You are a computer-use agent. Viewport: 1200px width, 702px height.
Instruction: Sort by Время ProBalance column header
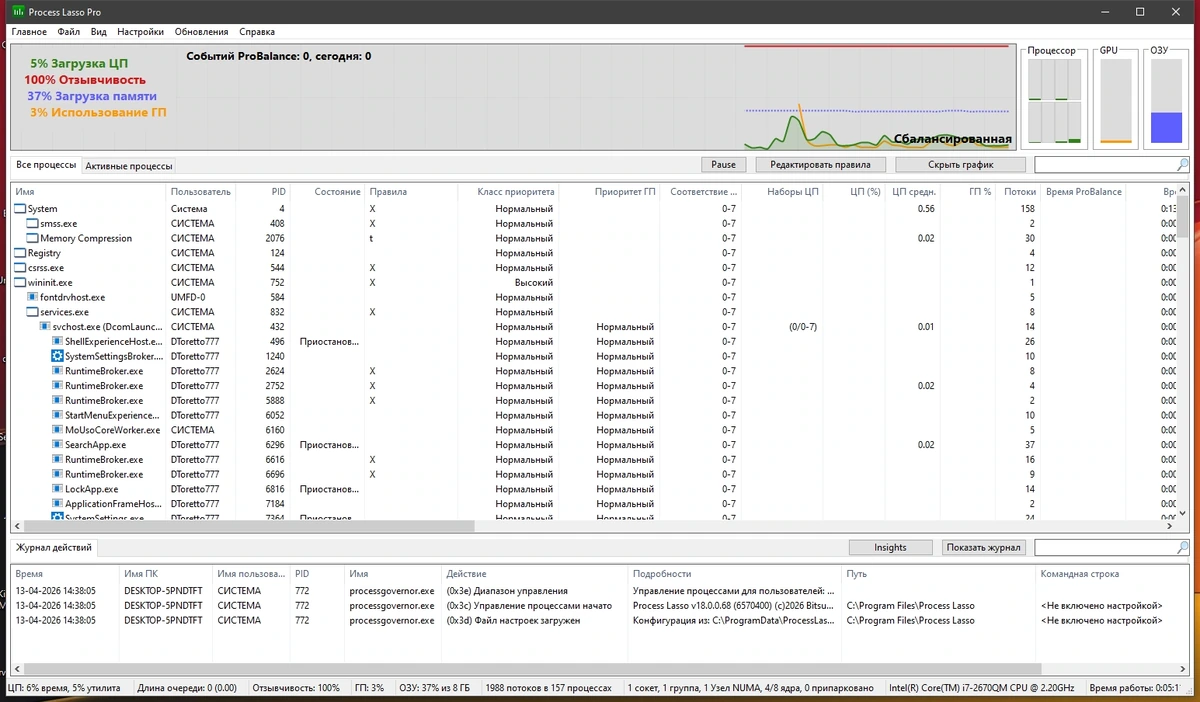click(x=1083, y=191)
